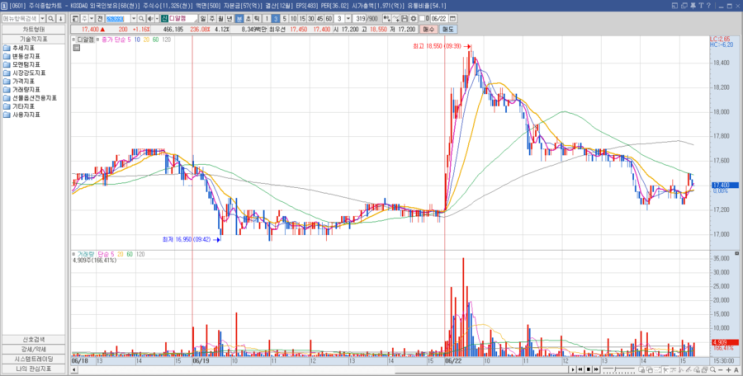Click the 319/900 candle count field
Image resolution: width=743 pixels, height=376 pixels.
click(x=366, y=18)
